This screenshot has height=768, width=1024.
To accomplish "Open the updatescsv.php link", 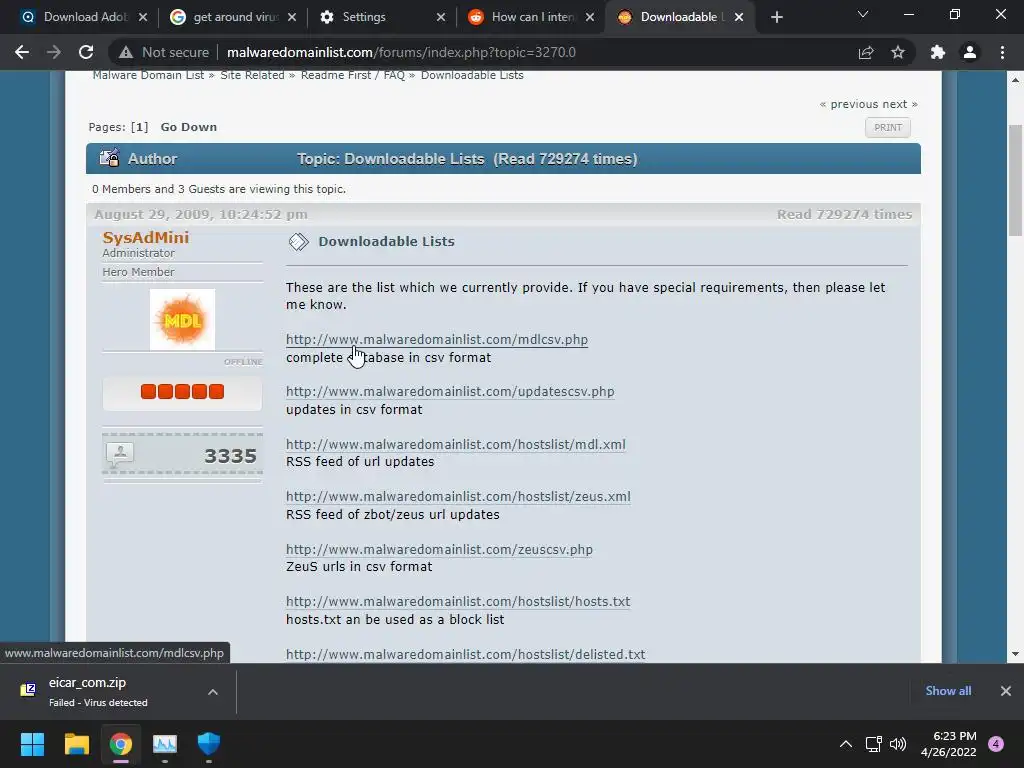I will 450,391.
